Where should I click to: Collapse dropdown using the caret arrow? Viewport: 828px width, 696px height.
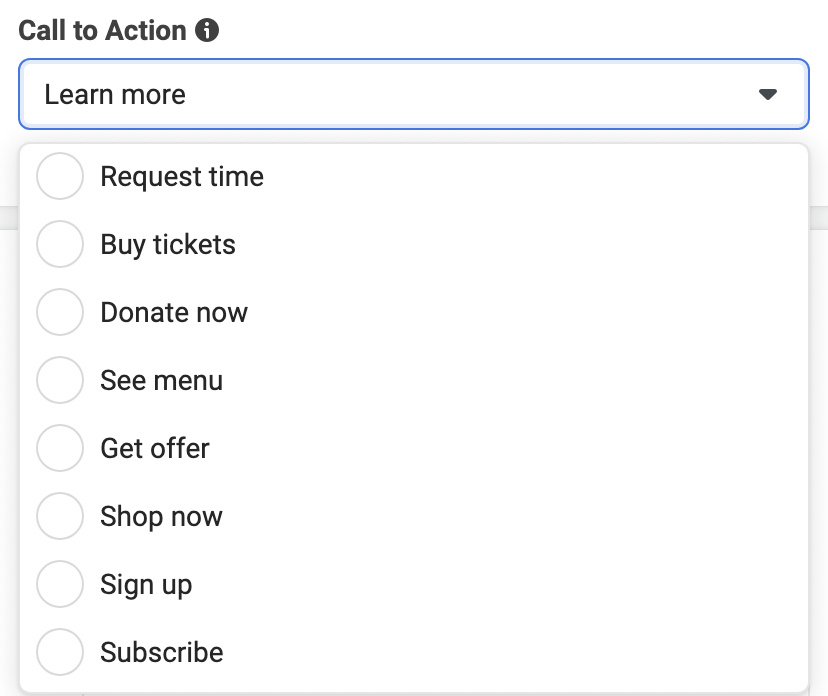click(767, 95)
